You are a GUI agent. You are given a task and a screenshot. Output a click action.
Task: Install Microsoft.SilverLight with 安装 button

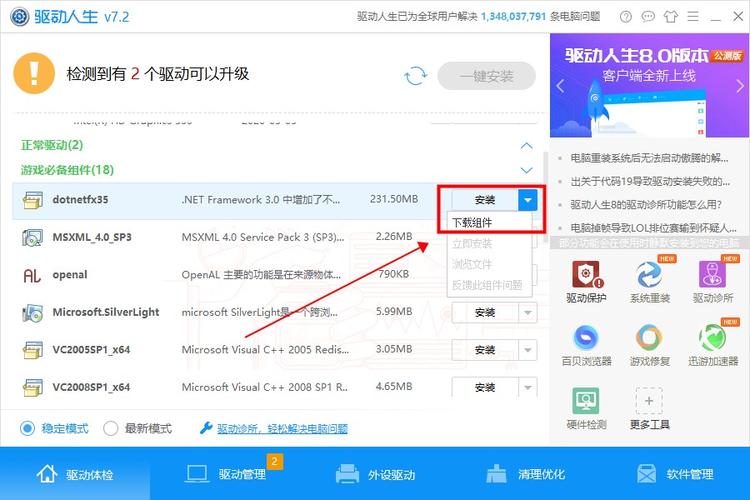485,312
